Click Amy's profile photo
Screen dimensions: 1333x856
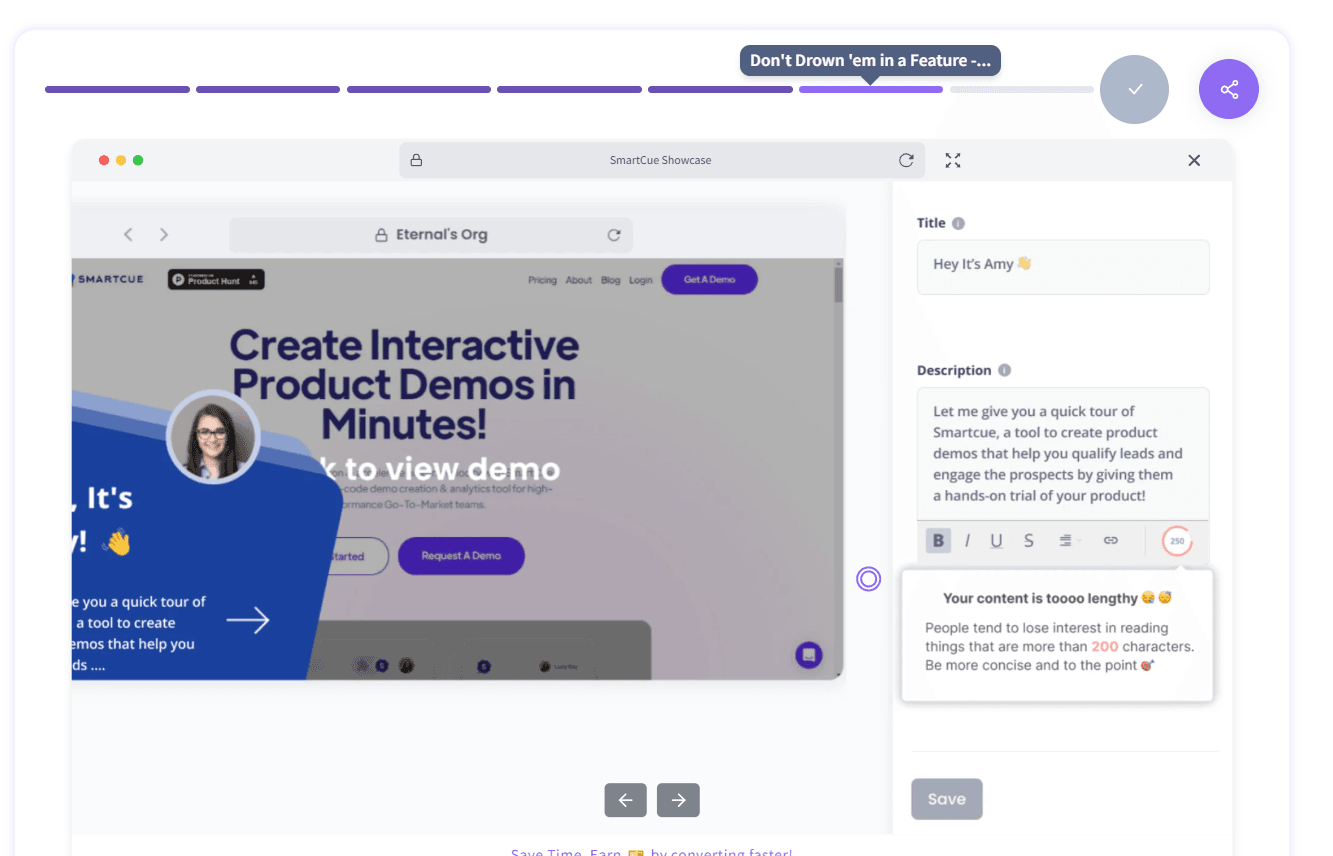click(x=213, y=437)
